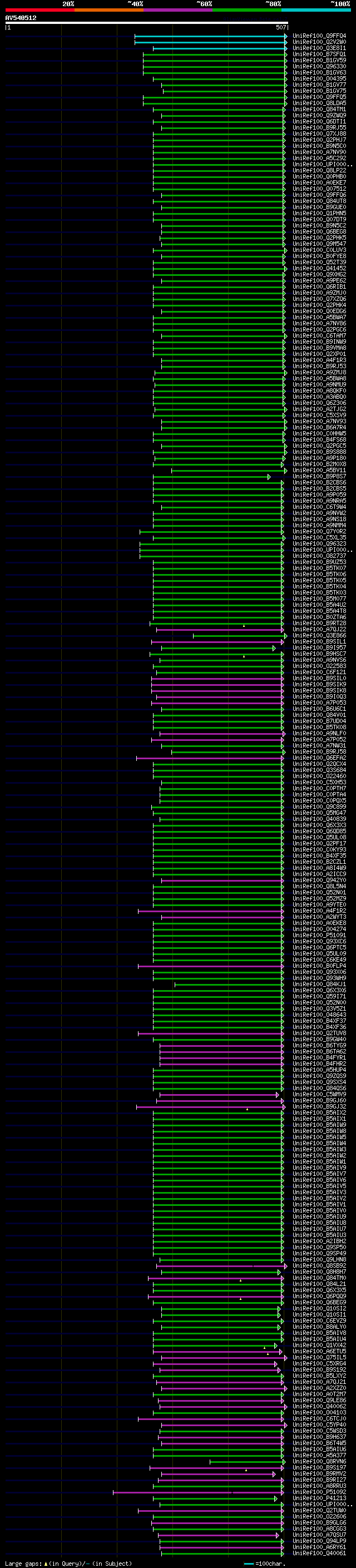
Task: Select hit label UniRef100_C5XL35
Action: 319,537
